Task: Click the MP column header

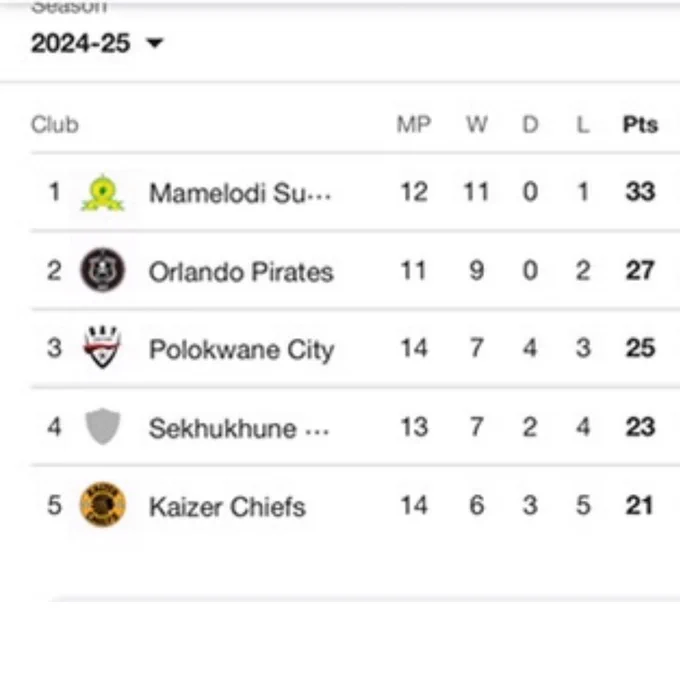Action: (413, 125)
